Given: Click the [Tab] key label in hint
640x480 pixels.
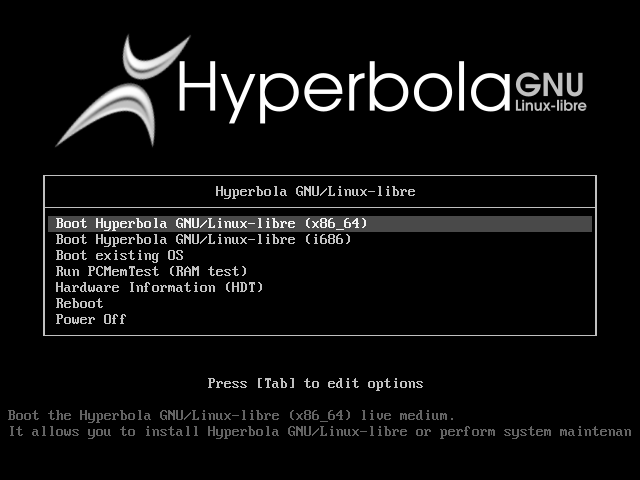Looking at the screenshot, I should tap(276, 383).
